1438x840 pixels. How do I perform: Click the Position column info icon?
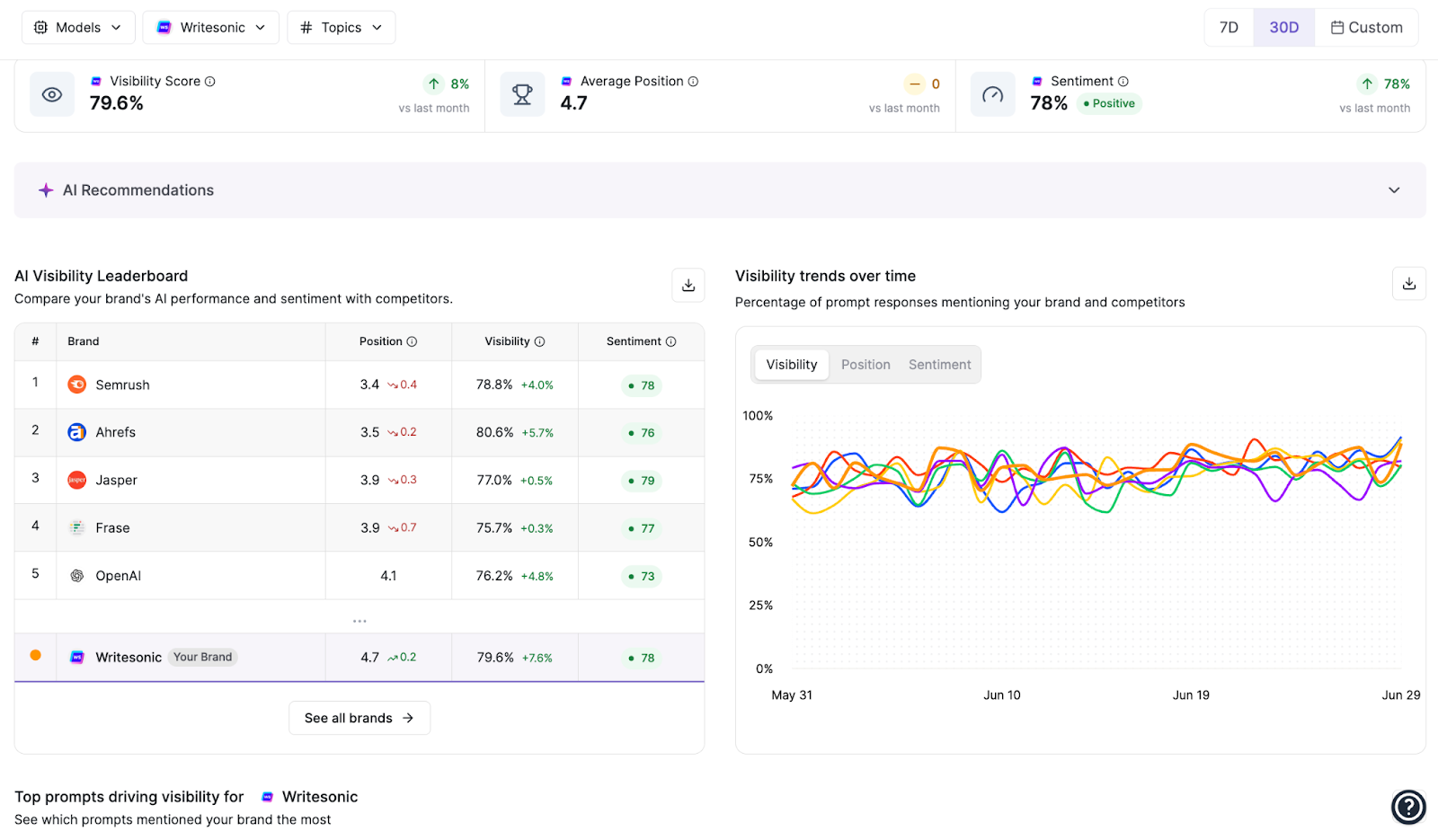click(x=412, y=341)
